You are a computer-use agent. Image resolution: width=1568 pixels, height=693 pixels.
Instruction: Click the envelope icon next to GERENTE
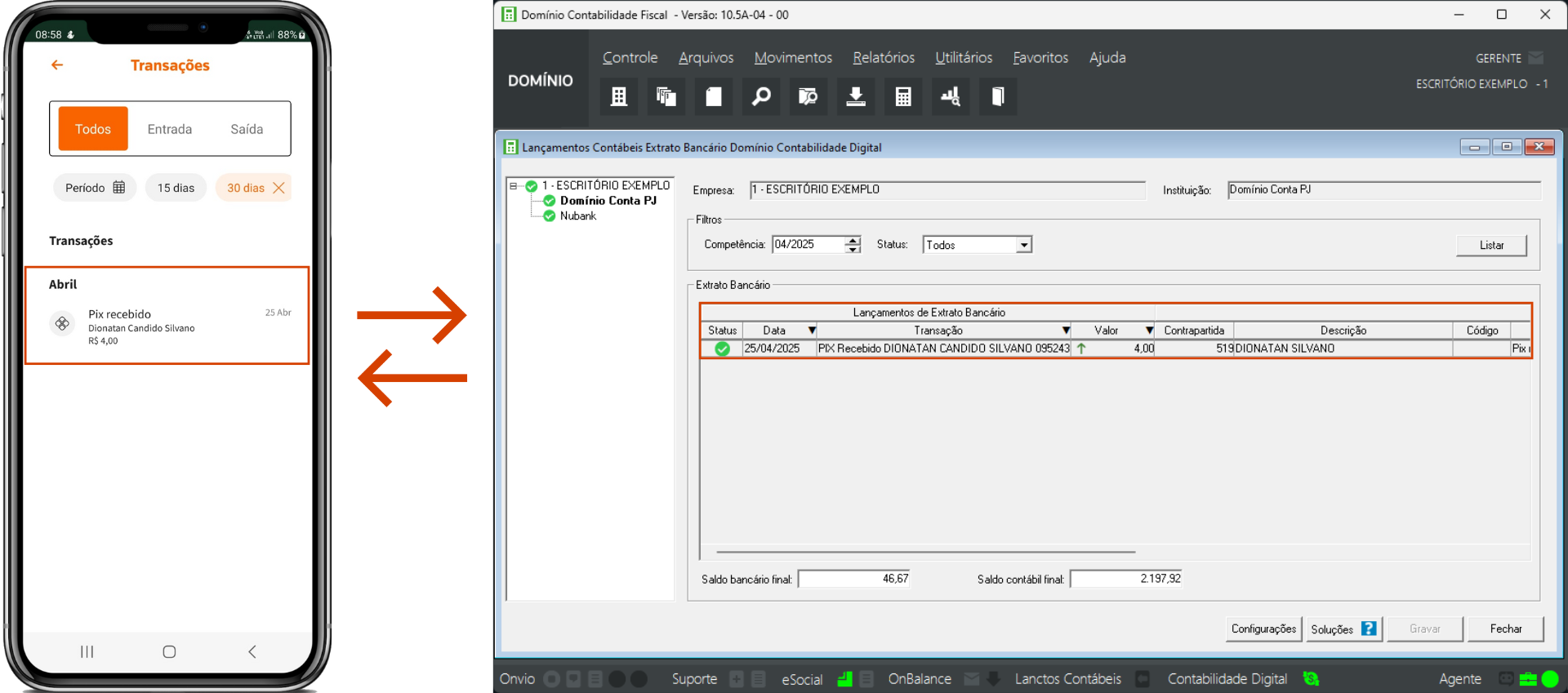[1536, 58]
